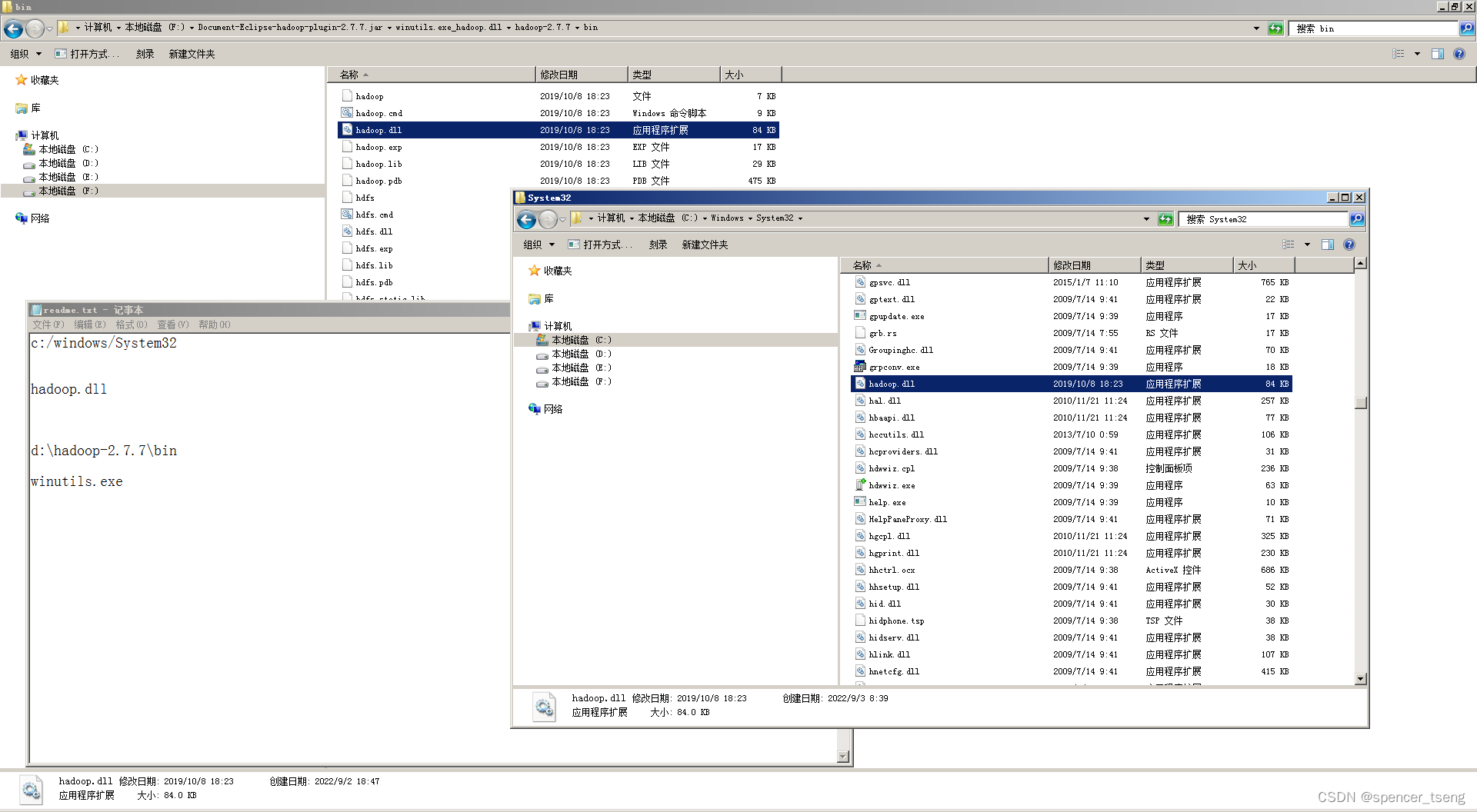Screen dimensions: 1477x812
Task: Toggle the details pane icon in System32 window
Action: click(x=1326, y=245)
